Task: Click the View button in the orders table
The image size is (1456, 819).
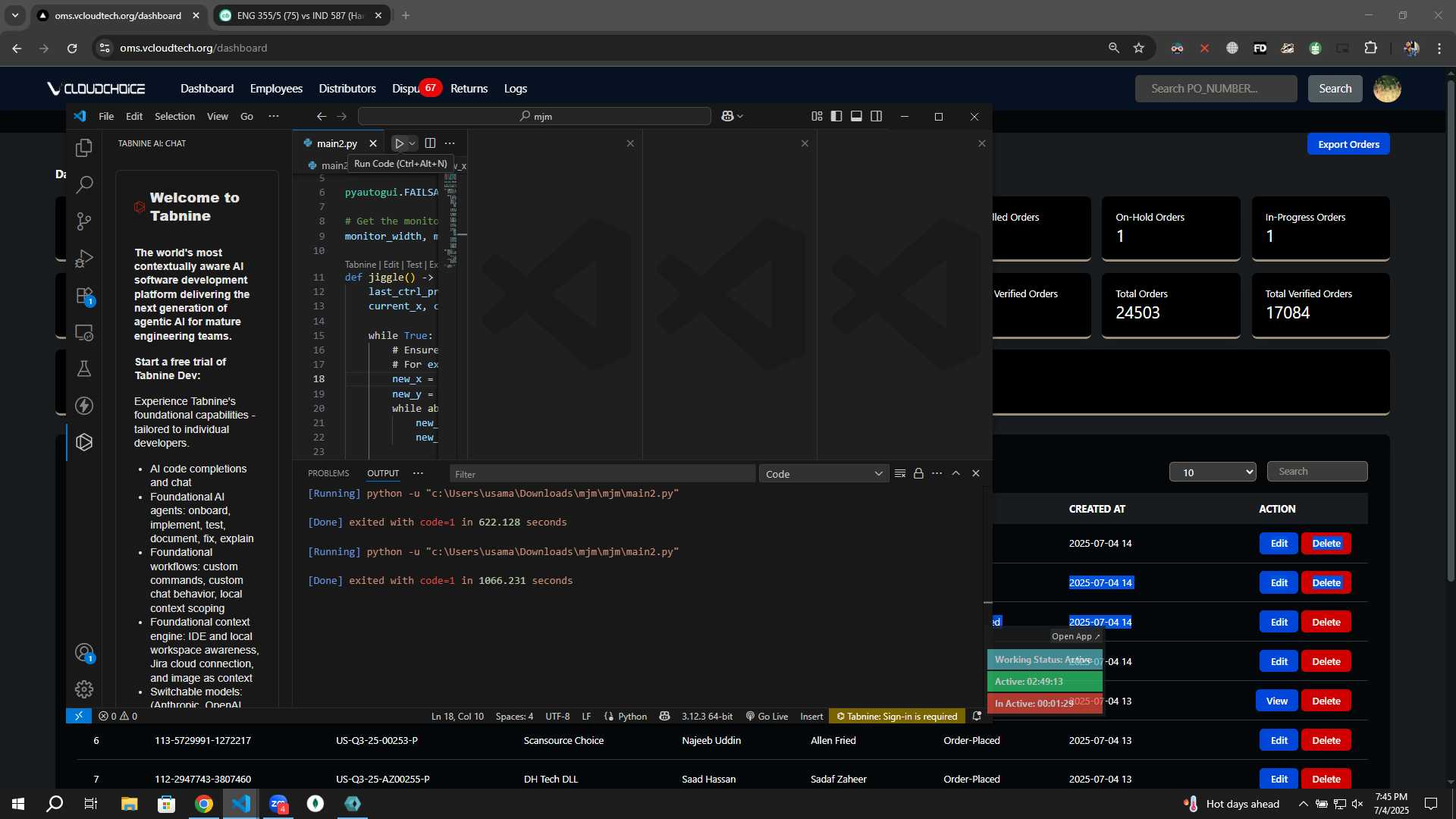Action: coord(1276,701)
